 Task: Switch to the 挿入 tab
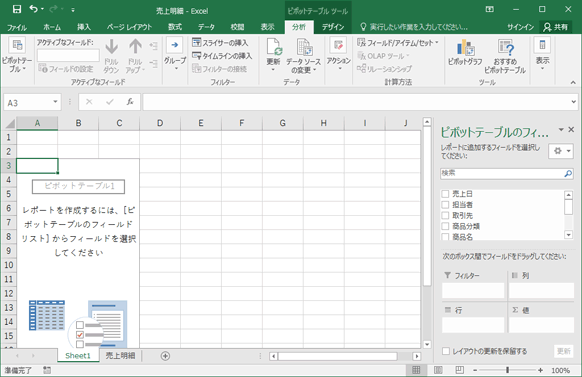point(84,27)
